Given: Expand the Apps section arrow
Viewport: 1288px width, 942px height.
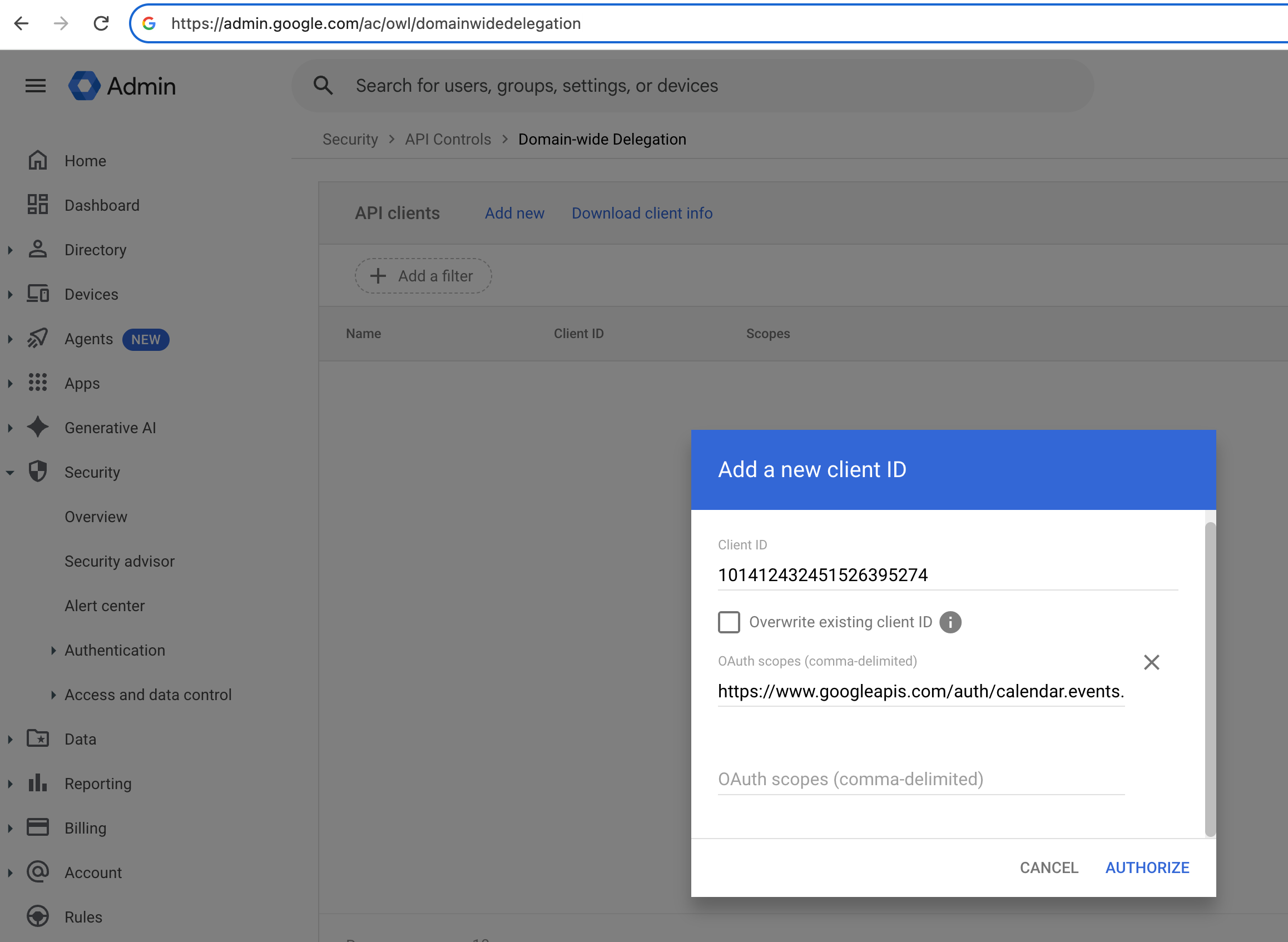Looking at the screenshot, I should [x=10, y=383].
